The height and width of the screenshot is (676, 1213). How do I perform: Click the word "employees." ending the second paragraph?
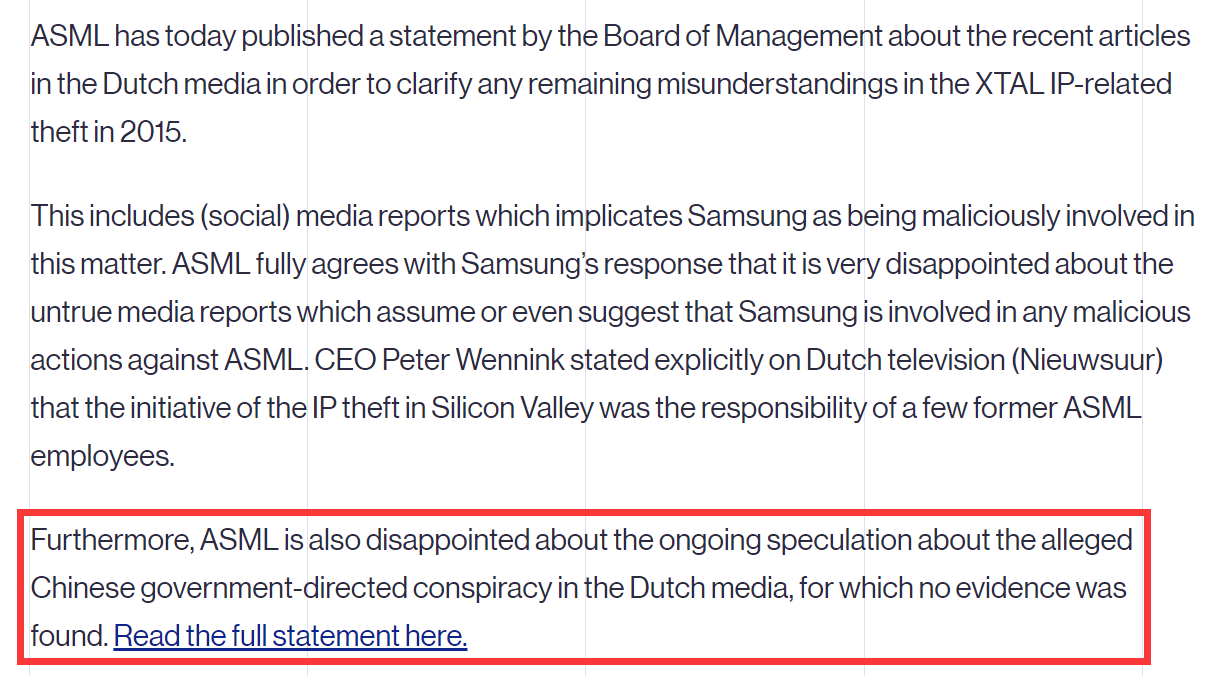click(103, 456)
